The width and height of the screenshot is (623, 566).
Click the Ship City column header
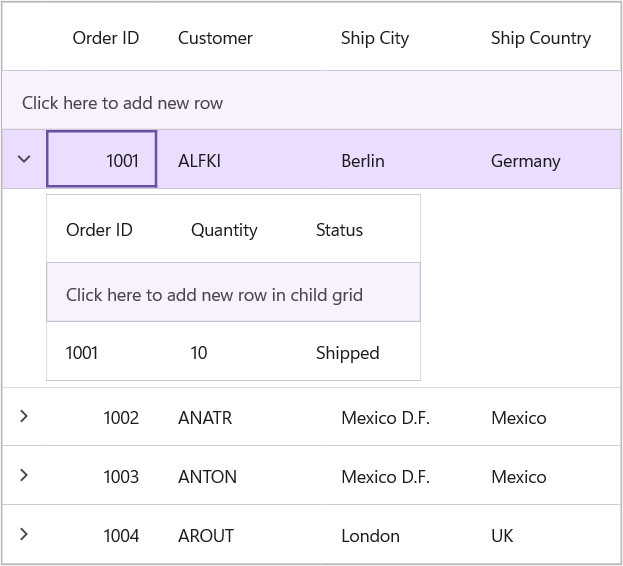[374, 39]
